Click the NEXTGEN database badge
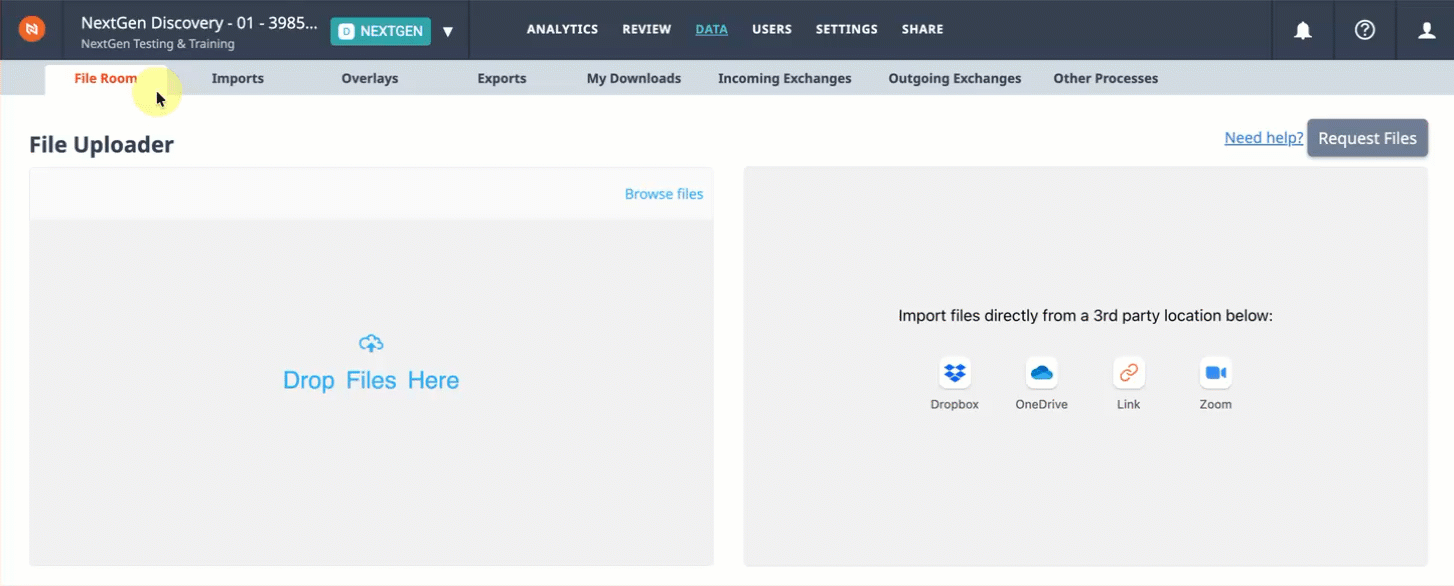Image resolution: width=1454 pixels, height=586 pixels. point(381,31)
